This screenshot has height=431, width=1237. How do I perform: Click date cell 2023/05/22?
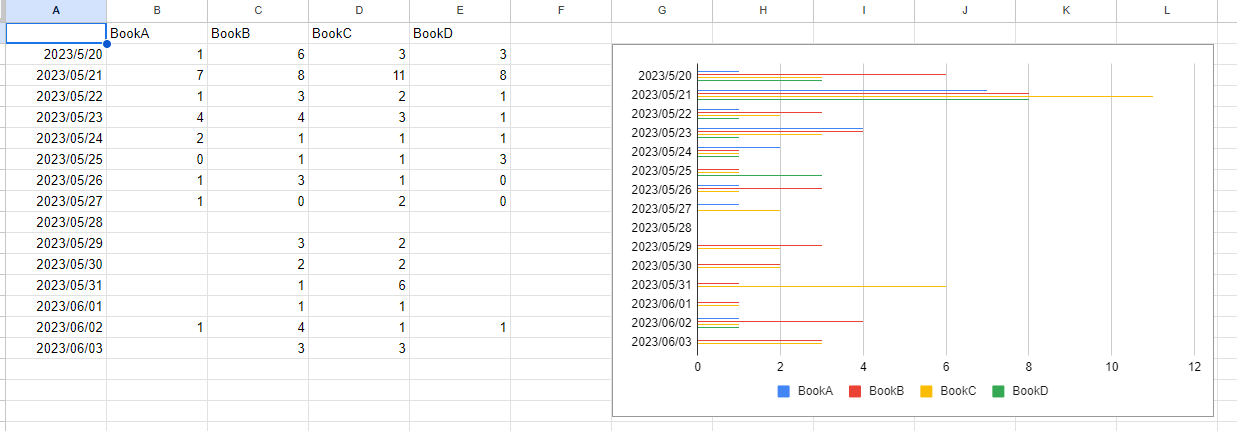56,96
